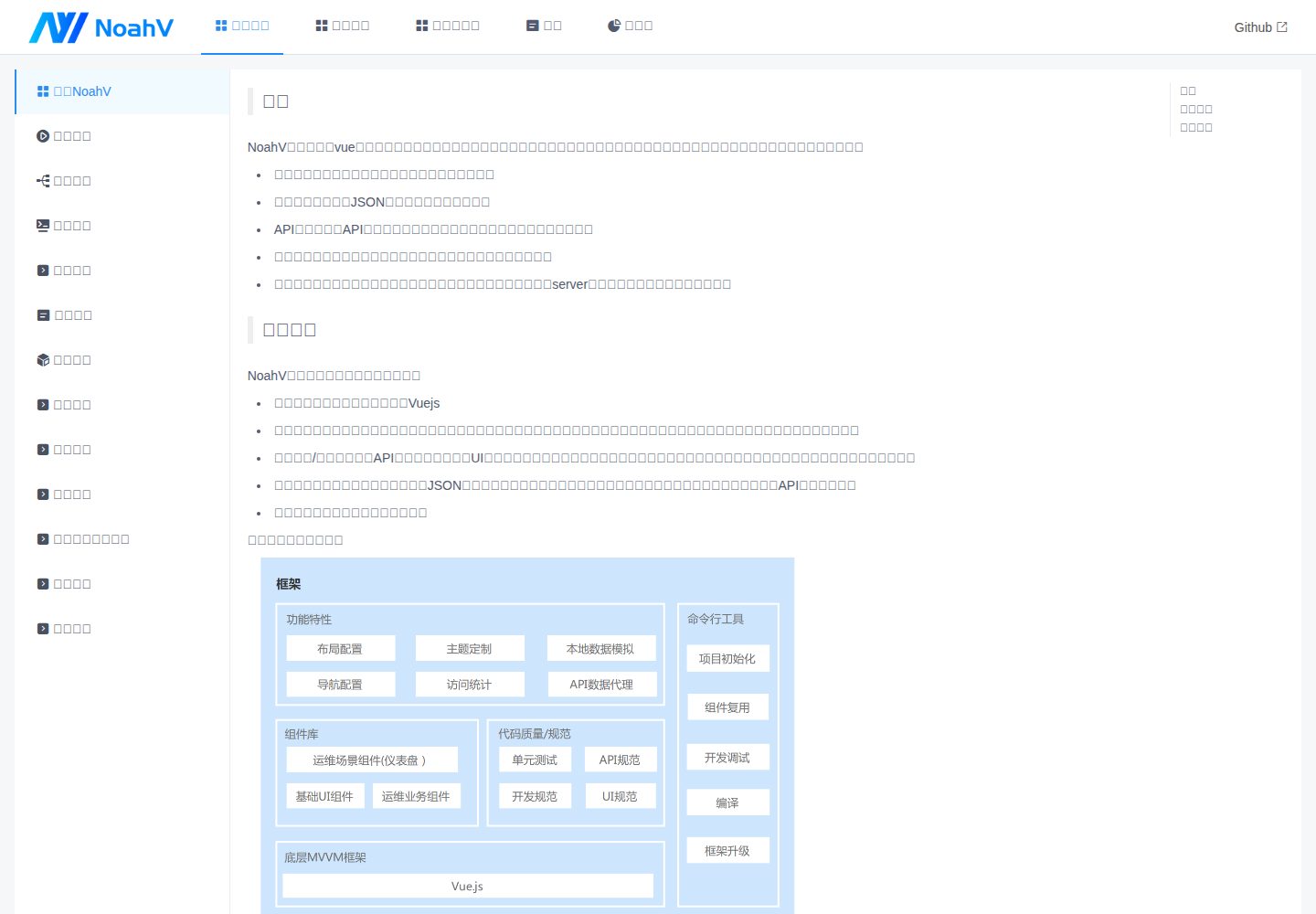Click the note card icon in the top navigation
Image resolution: width=1316 pixels, height=914 pixels.
(x=533, y=26)
